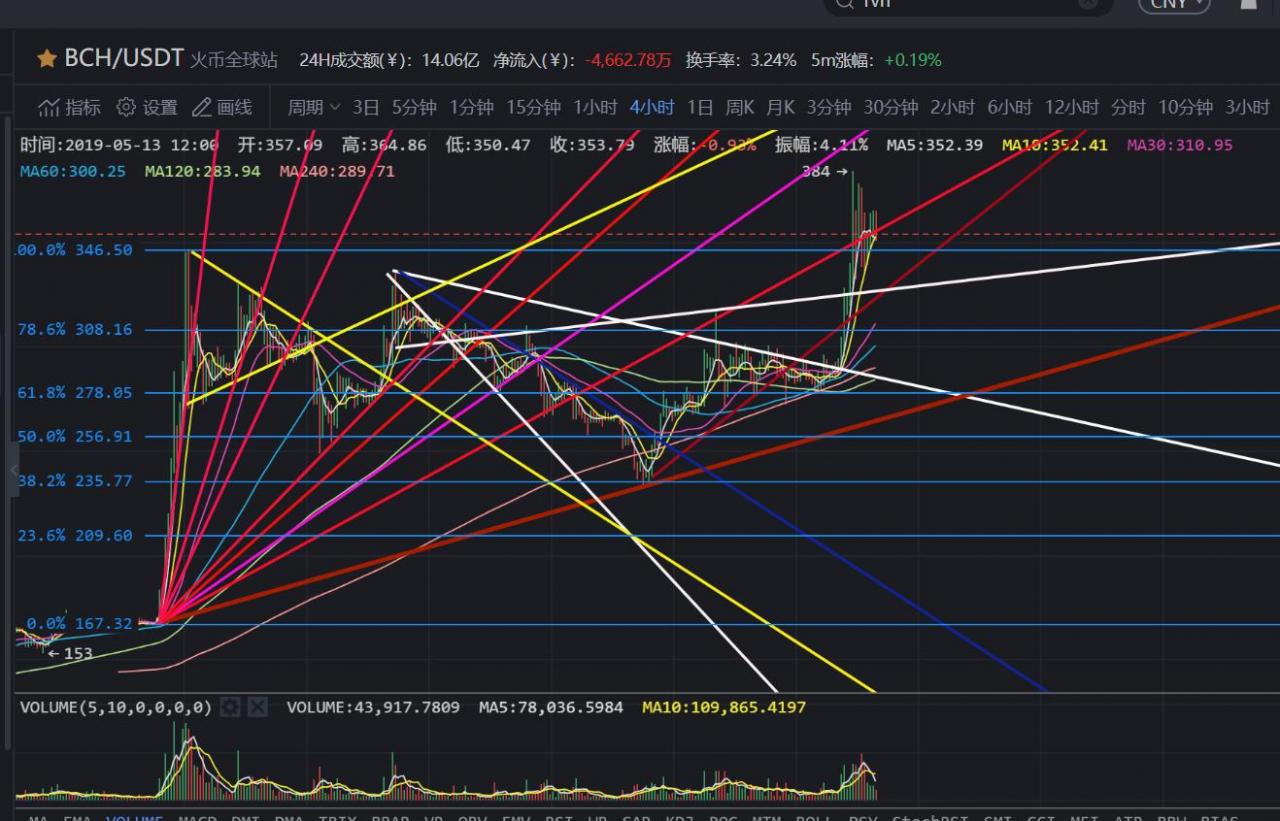The image size is (1280, 821).
Task: Toggle the favorite star beside BCH/USDT
Action: (46, 60)
